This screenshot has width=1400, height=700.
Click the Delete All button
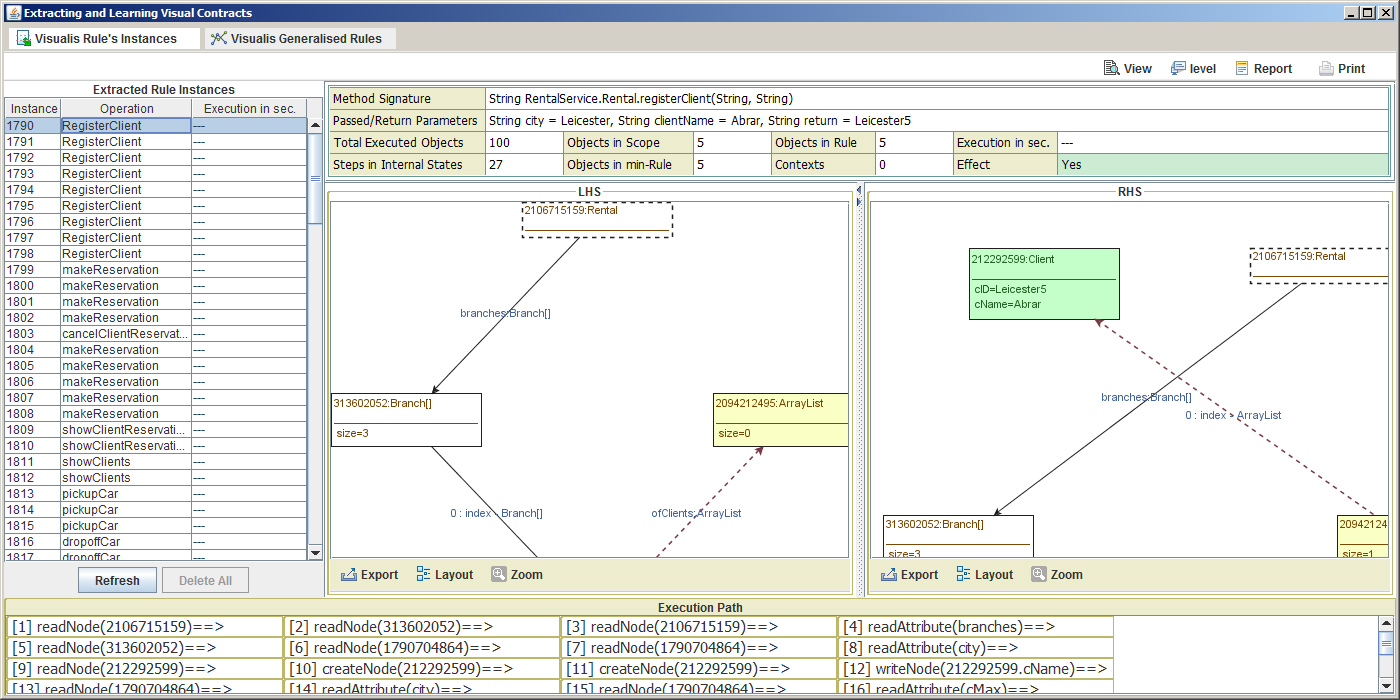[x=205, y=581]
